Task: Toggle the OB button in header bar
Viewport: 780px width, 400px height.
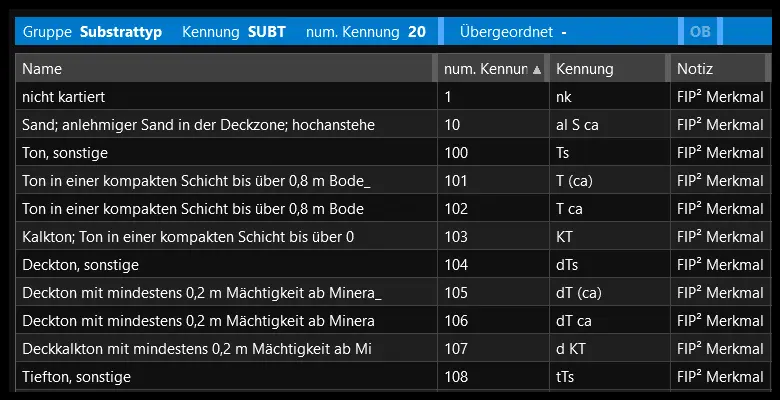Action: click(x=700, y=32)
